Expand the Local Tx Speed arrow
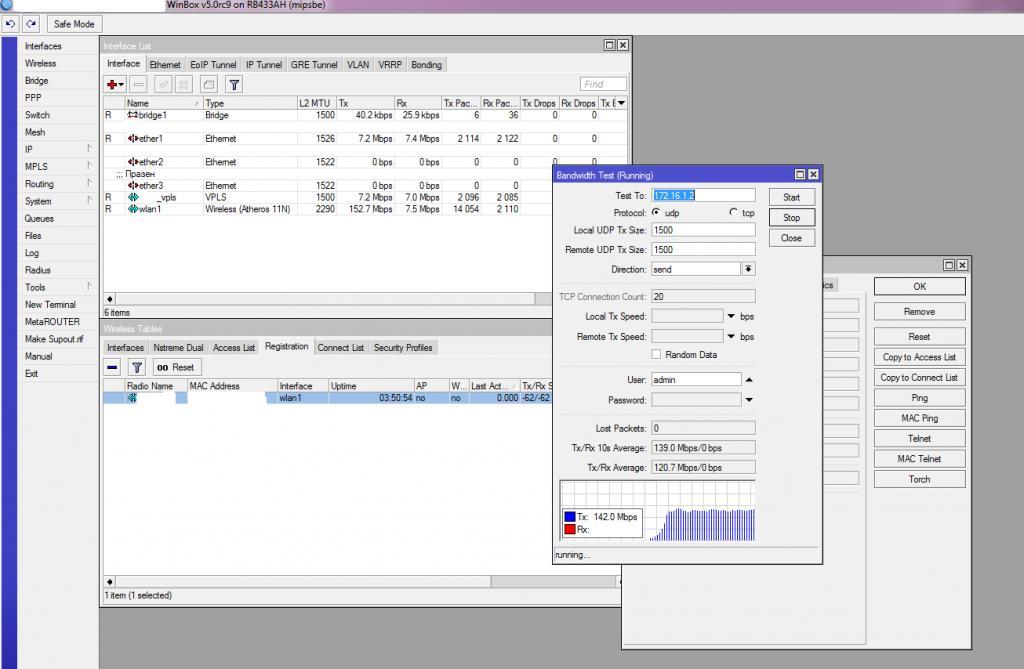1024x669 pixels. (x=731, y=316)
